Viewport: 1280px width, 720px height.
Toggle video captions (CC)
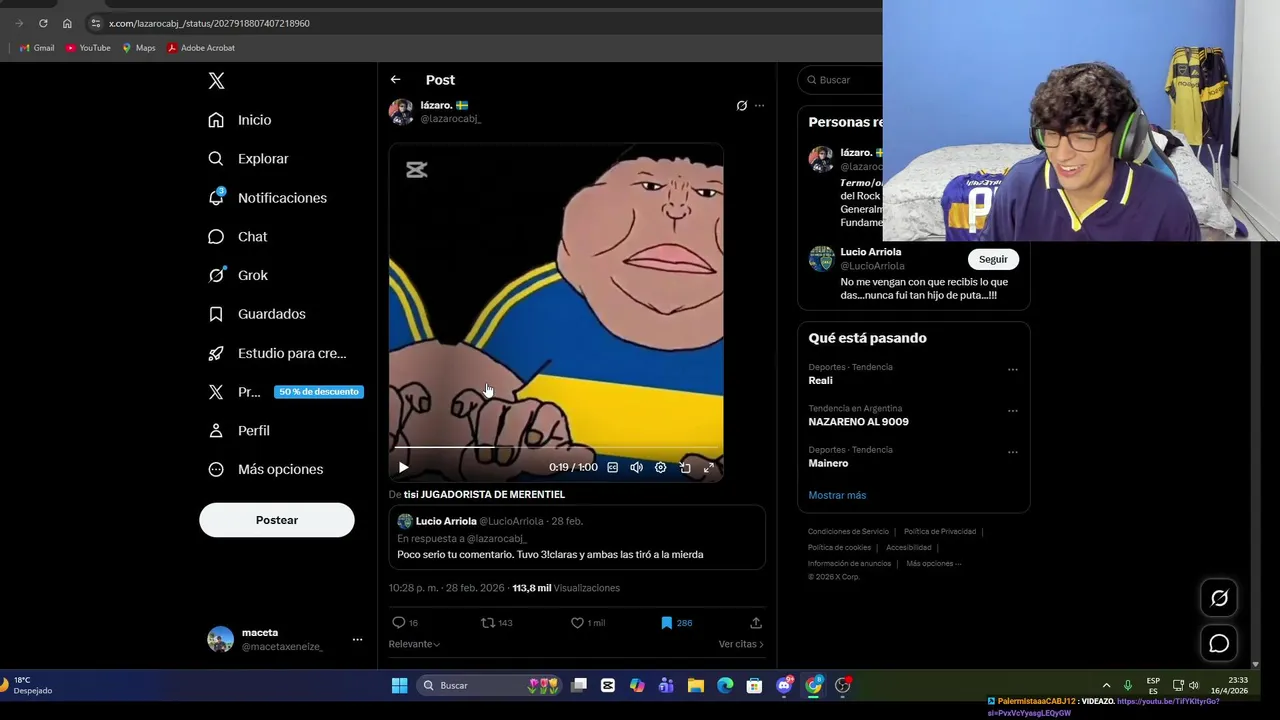click(x=612, y=467)
